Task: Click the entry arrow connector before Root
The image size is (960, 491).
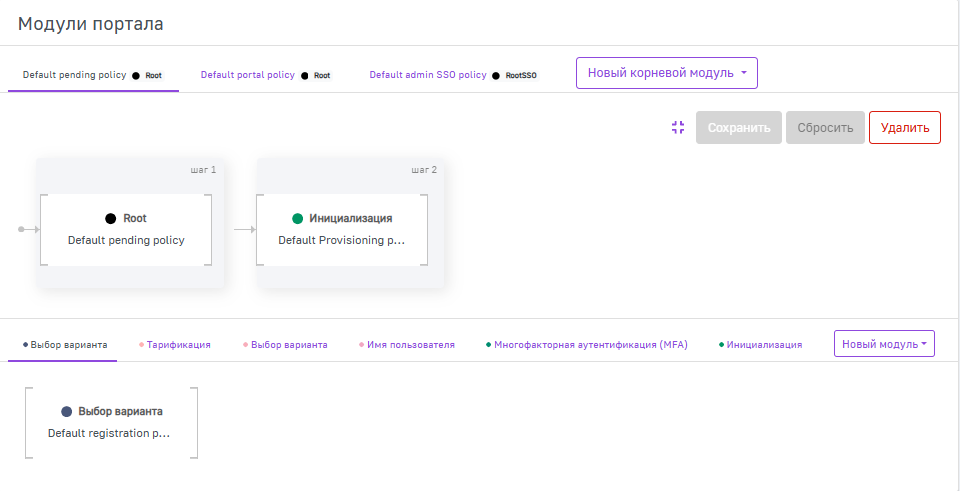Action: point(28,230)
